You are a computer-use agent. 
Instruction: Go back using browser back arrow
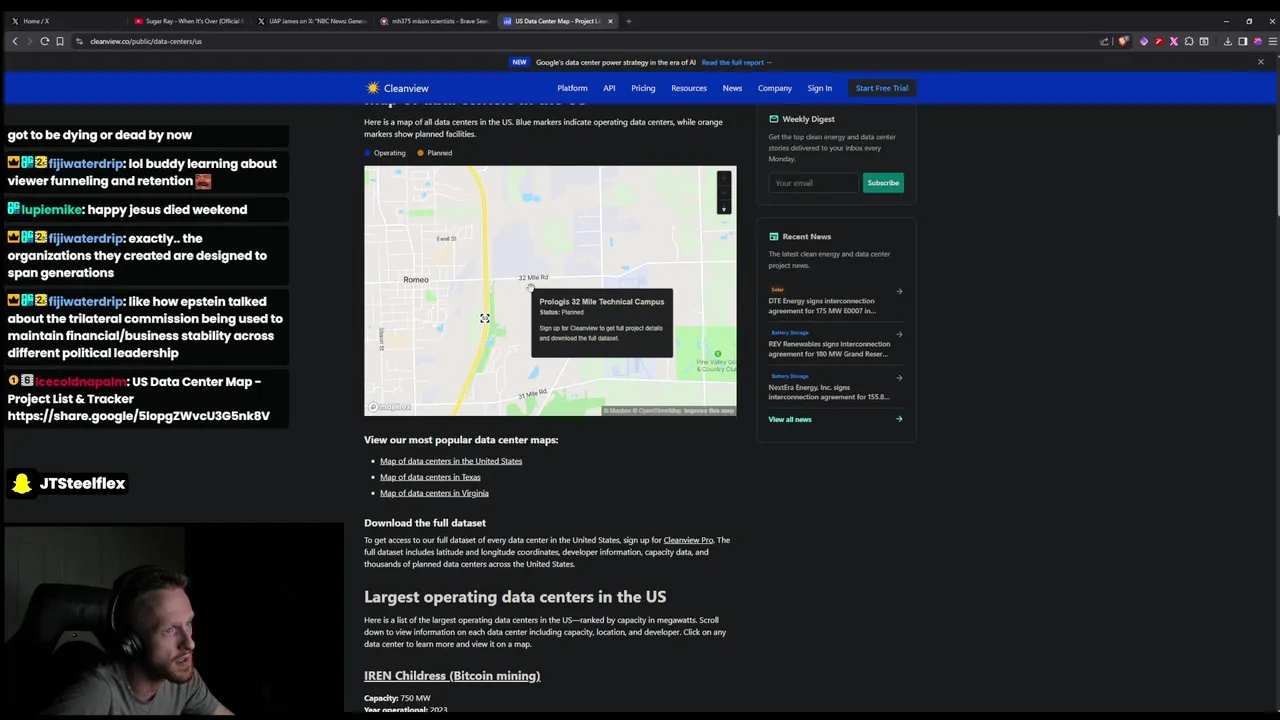[15, 41]
